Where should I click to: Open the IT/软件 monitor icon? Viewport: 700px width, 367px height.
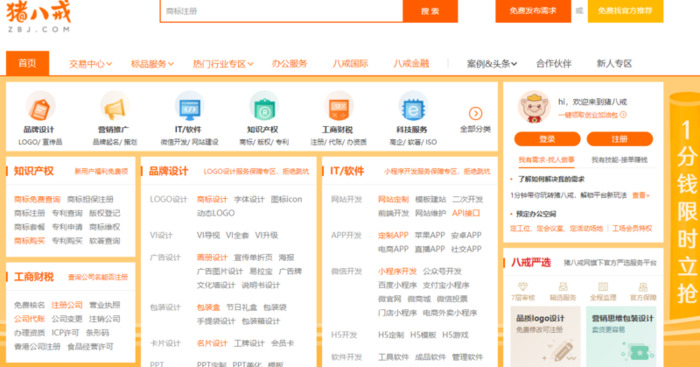tap(189, 107)
